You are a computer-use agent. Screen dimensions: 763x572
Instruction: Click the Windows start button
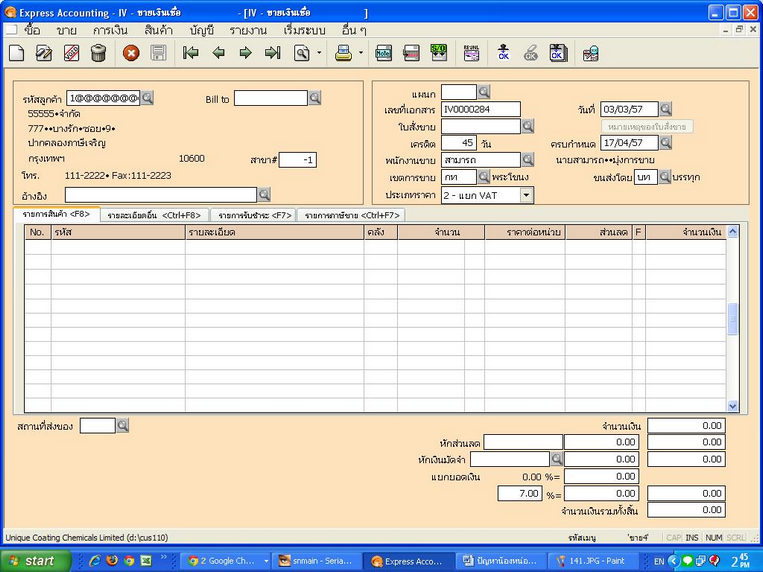35,561
